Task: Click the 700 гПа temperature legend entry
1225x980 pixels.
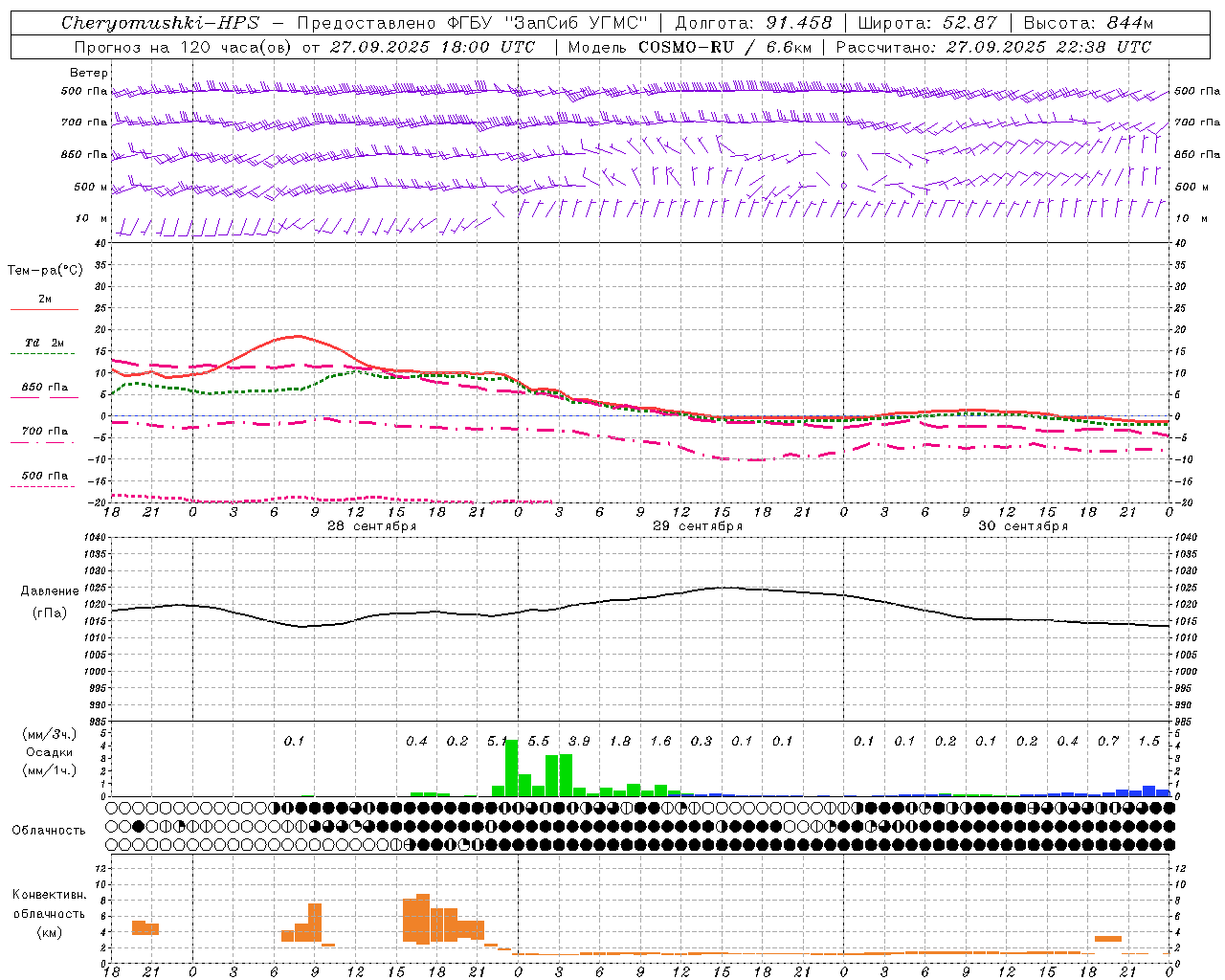Action: click(x=45, y=435)
